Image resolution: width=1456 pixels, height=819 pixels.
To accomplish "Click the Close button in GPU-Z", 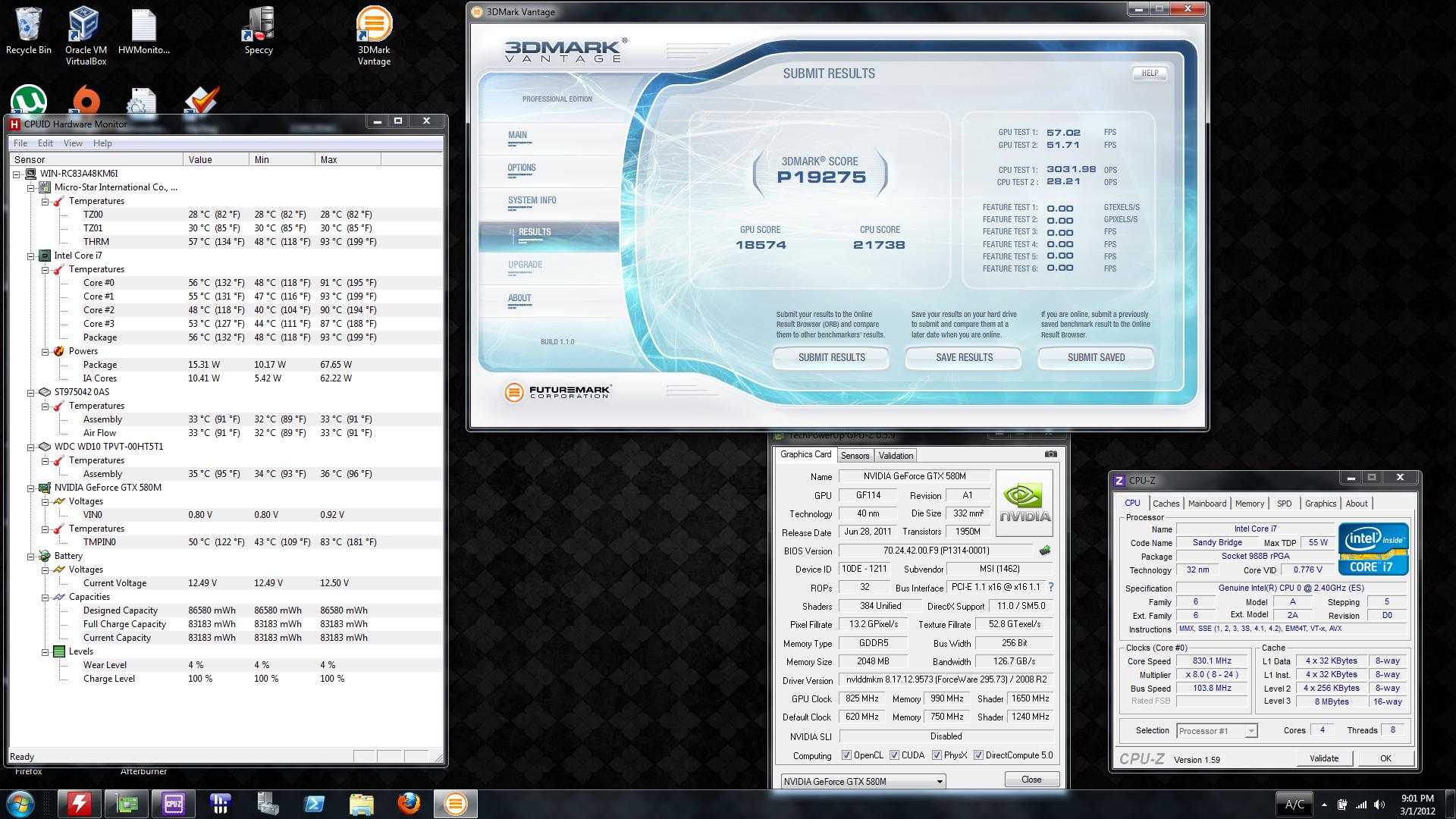I will [x=1031, y=780].
